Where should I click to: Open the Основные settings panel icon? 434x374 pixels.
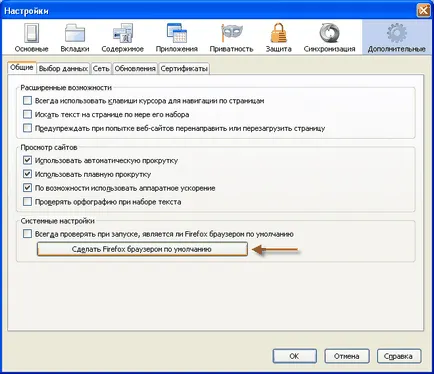point(31,37)
